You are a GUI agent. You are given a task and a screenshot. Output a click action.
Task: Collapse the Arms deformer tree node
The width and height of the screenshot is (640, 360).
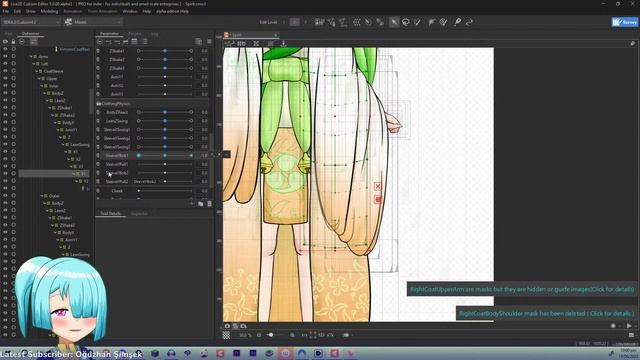[x=31, y=57]
